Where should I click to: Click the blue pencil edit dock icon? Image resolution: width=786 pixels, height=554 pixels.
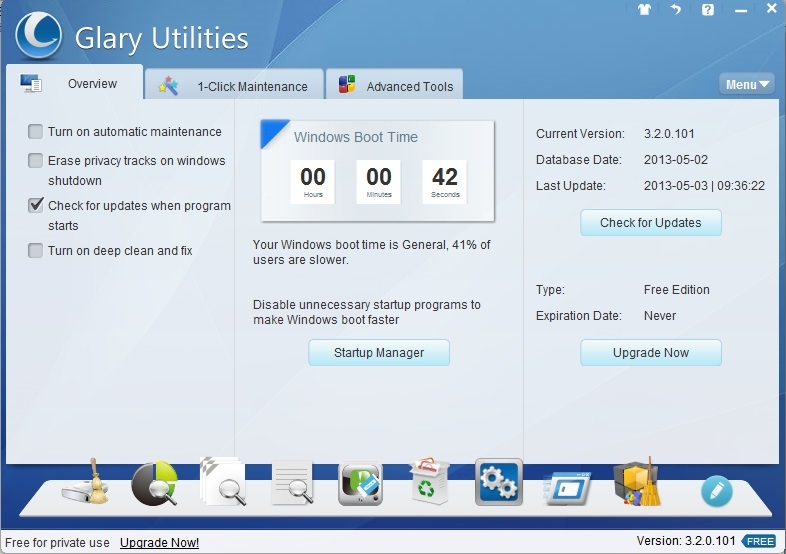(716, 491)
